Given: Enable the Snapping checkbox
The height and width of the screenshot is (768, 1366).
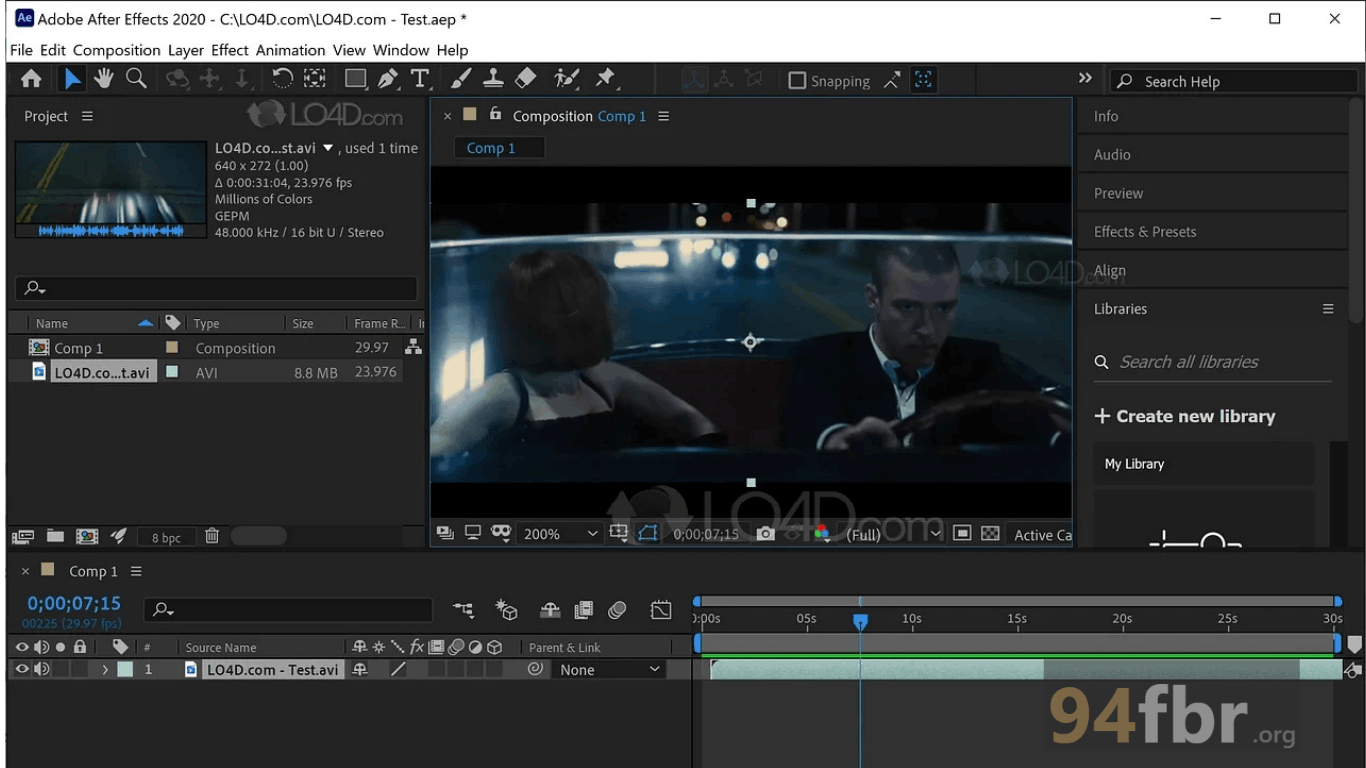Looking at the screenshot, I should [797, 81].
